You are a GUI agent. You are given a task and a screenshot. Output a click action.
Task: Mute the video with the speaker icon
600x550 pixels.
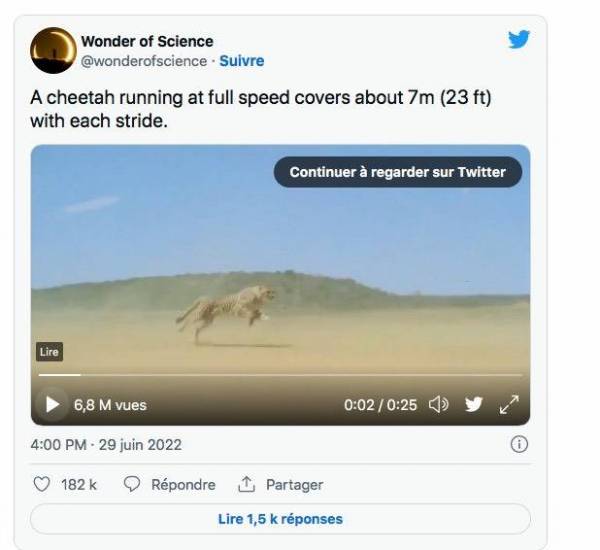pyautogui.click(x=438, y=405)
